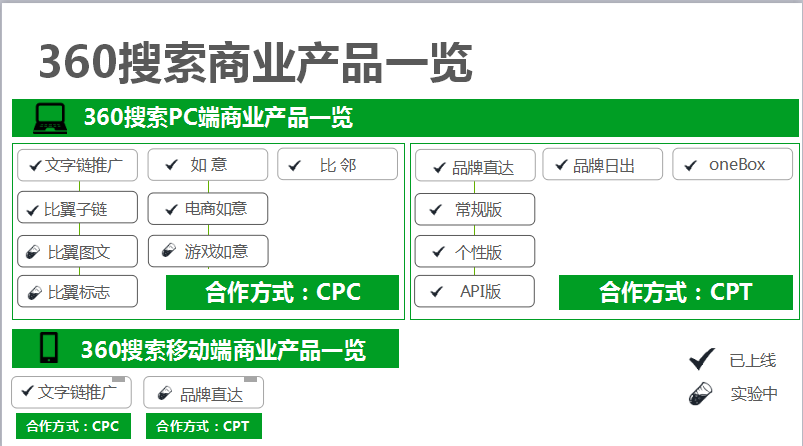This screenshot has height=446, width=803.
Task: Click the test tube icon beside 游戏如意
Action: [x=169, y=250]
